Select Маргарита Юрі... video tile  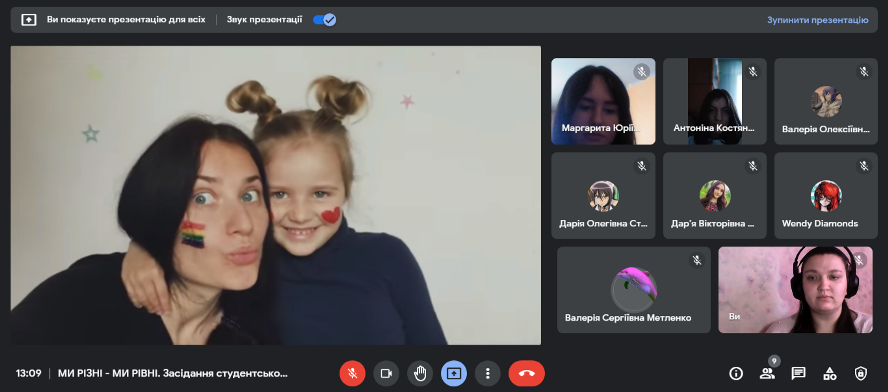(x=603, y=101)
